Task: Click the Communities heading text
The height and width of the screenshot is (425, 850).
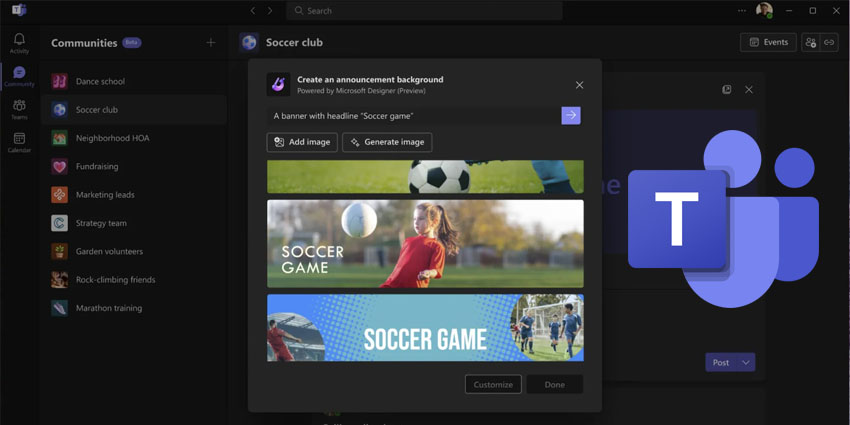Action: 84,43
